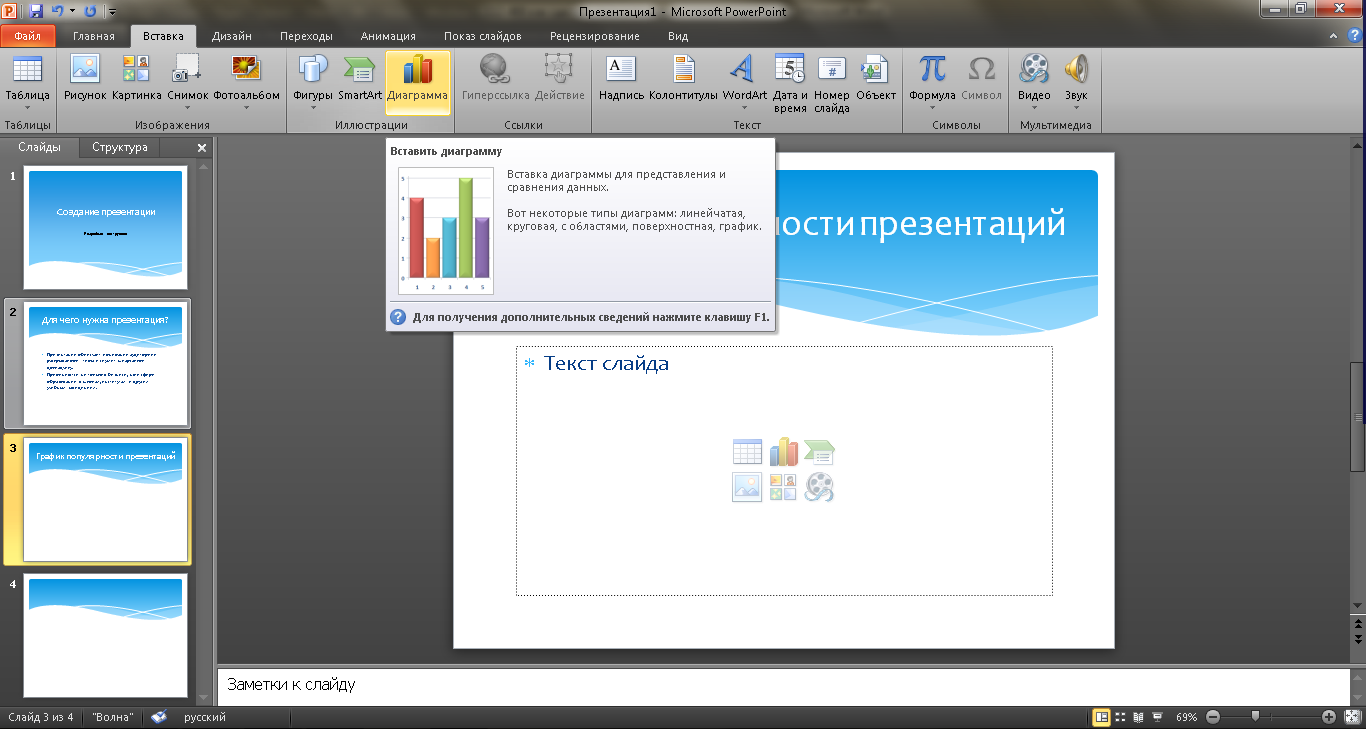
Task: Switch to Normal view in status bar
Action: tap(1101, 717)
